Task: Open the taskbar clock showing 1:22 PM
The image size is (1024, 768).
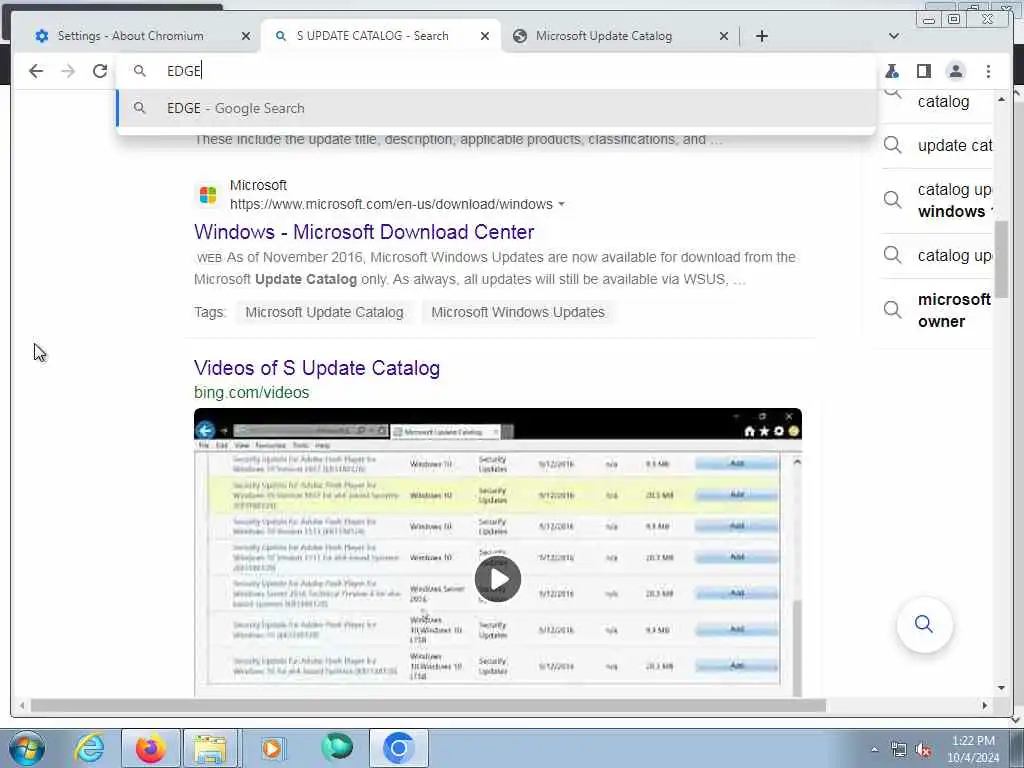Action: tap(973, 749)
